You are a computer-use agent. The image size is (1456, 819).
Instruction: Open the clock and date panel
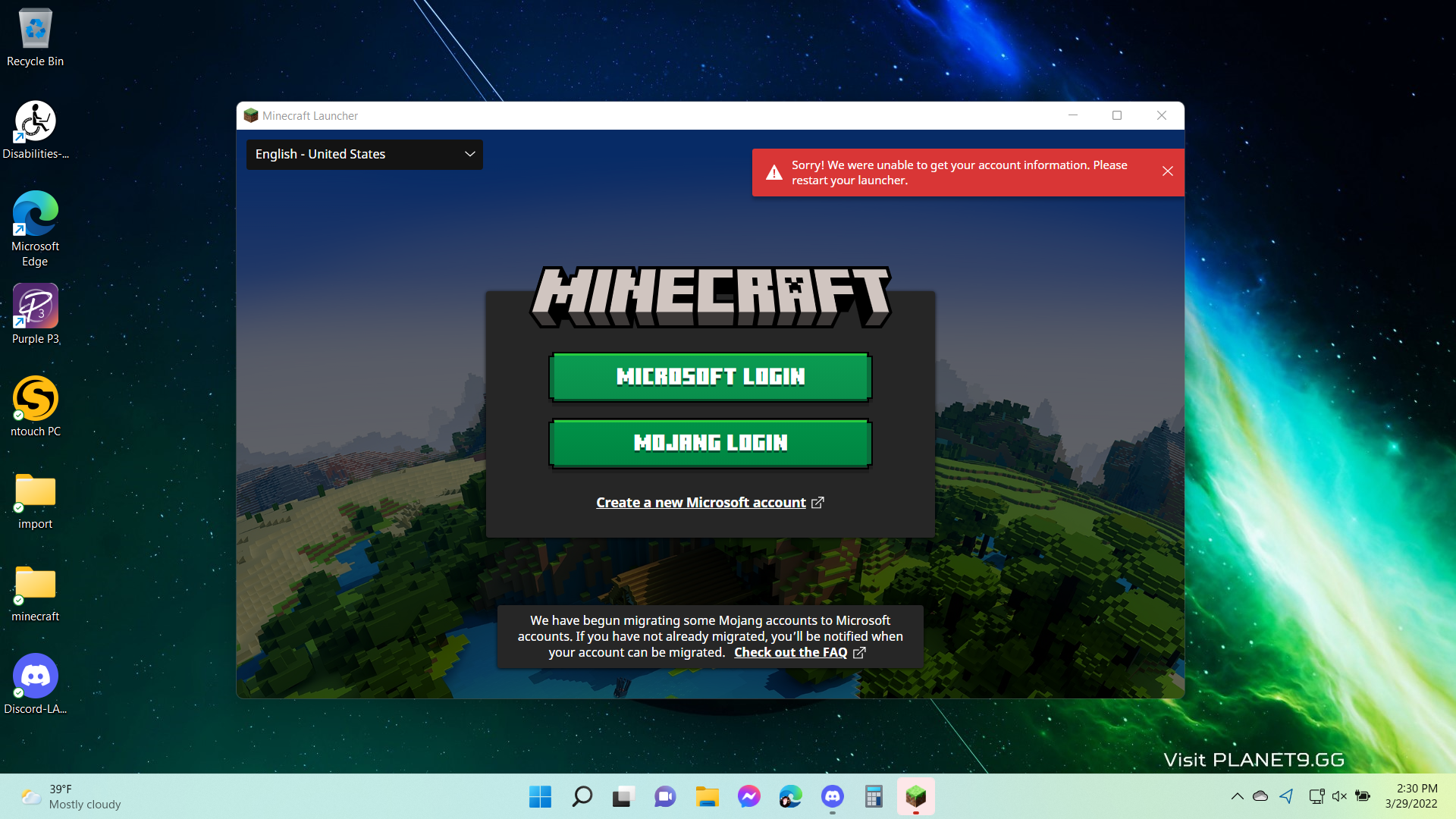1410,796
